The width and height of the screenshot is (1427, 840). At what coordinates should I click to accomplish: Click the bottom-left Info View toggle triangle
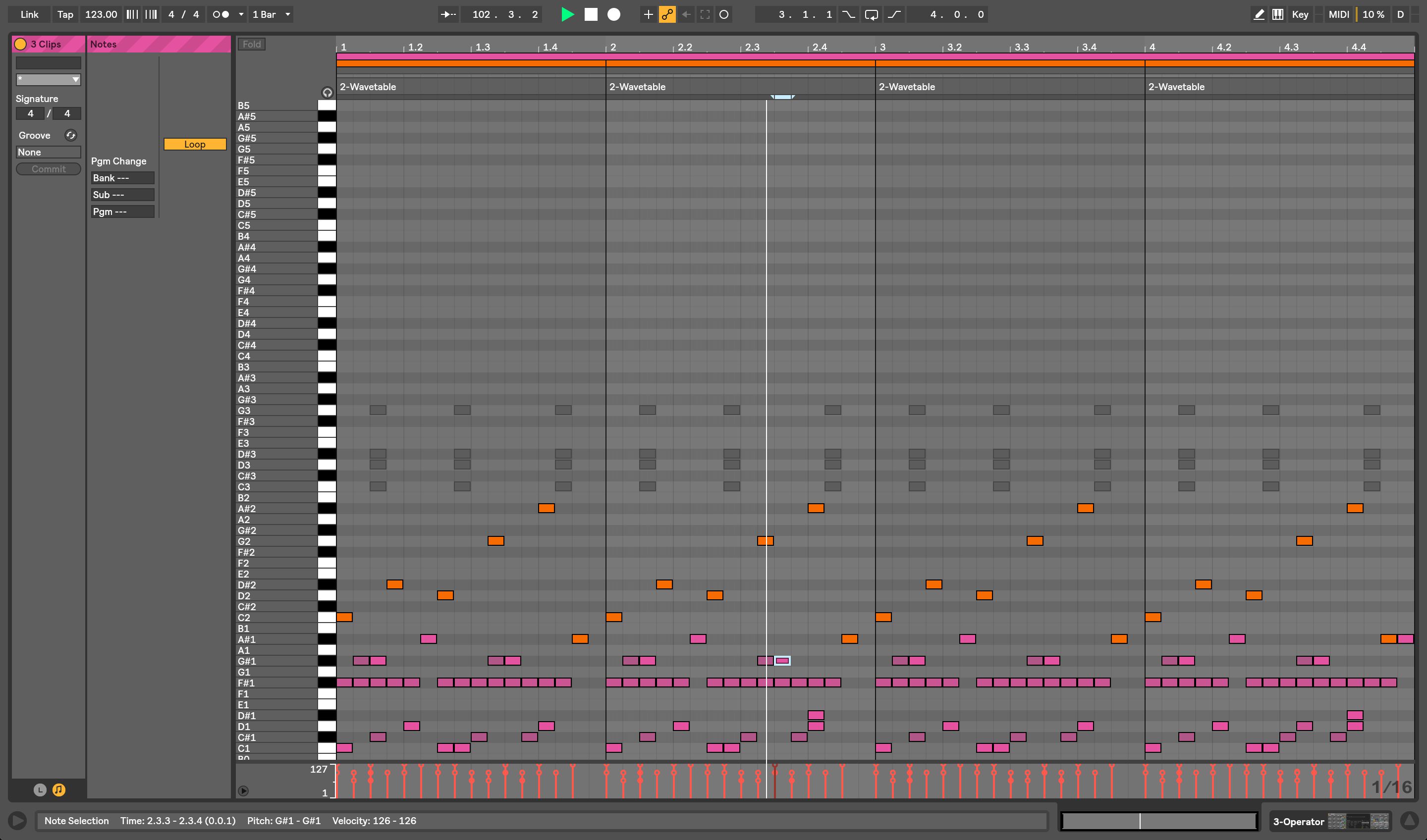click(17, 820)
